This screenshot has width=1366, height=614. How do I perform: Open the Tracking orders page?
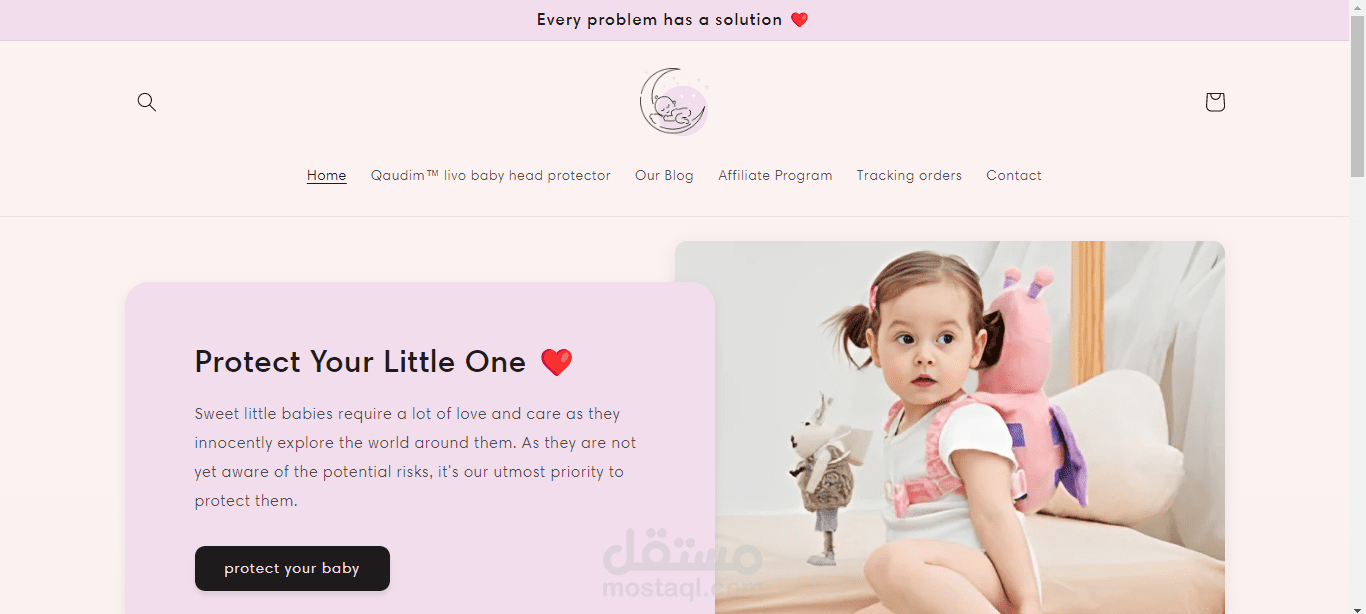coord(909,175)
